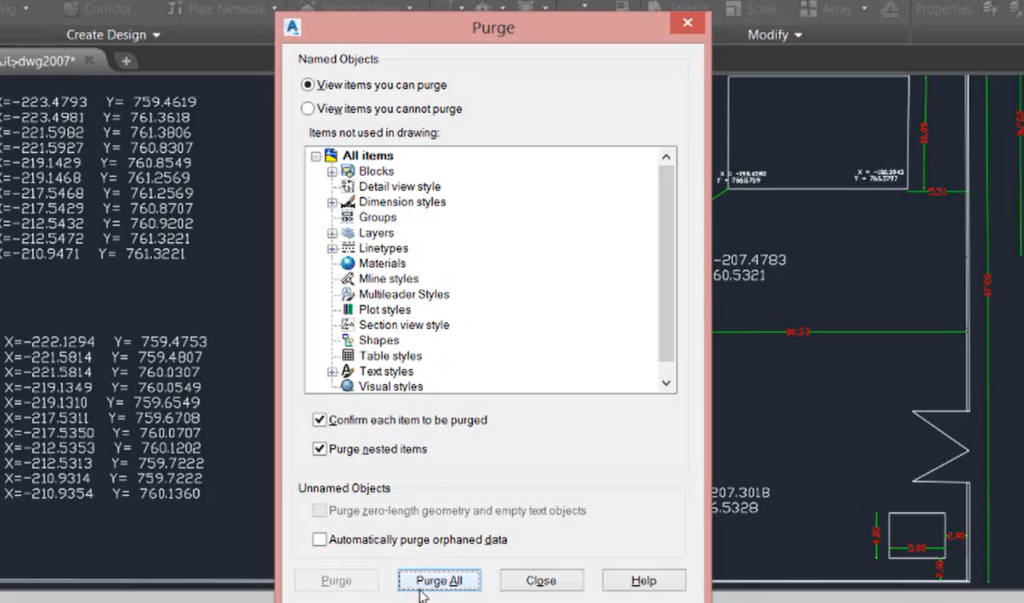Select the Materials globe icon
Screen dimensions: 1024x603
coord(348,263)
